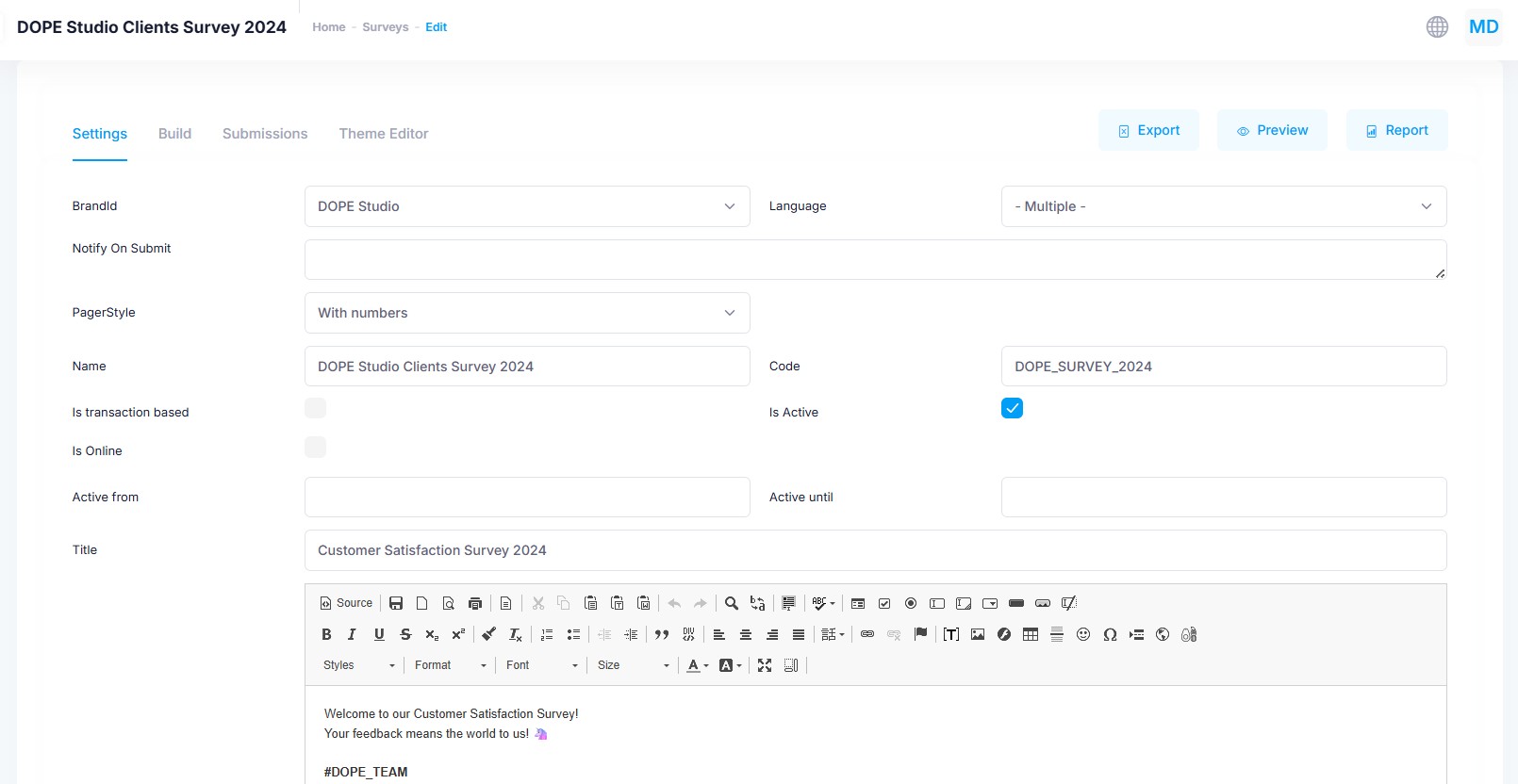Viewport: 1518px width, 784px height.
Task: Insert a numbered list
Action: tap(547, 634)
